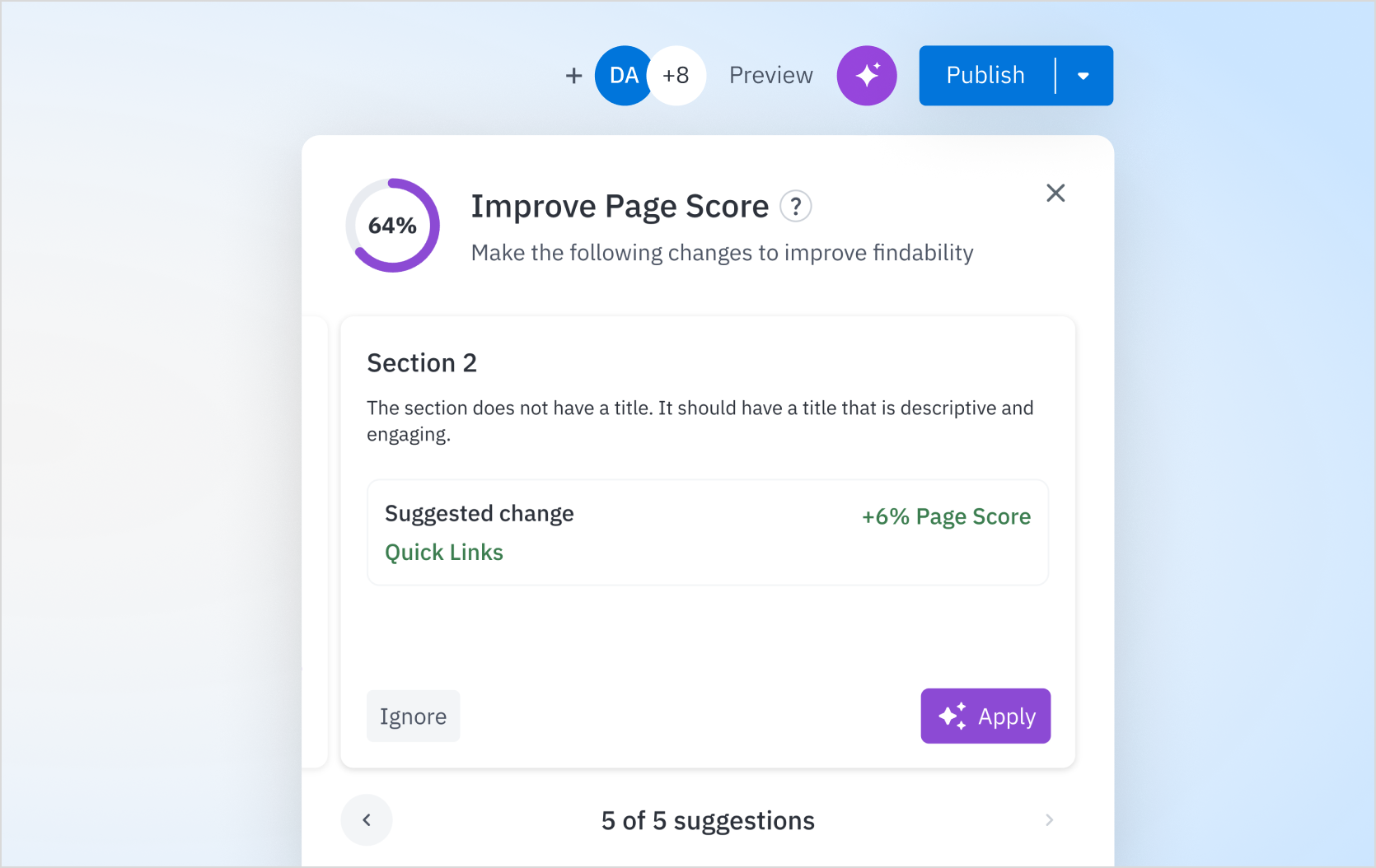The width and height of the screenshot is (1376, 868).
Task: Apply the suggested Quick Links title
Action: tap(985, 716)
